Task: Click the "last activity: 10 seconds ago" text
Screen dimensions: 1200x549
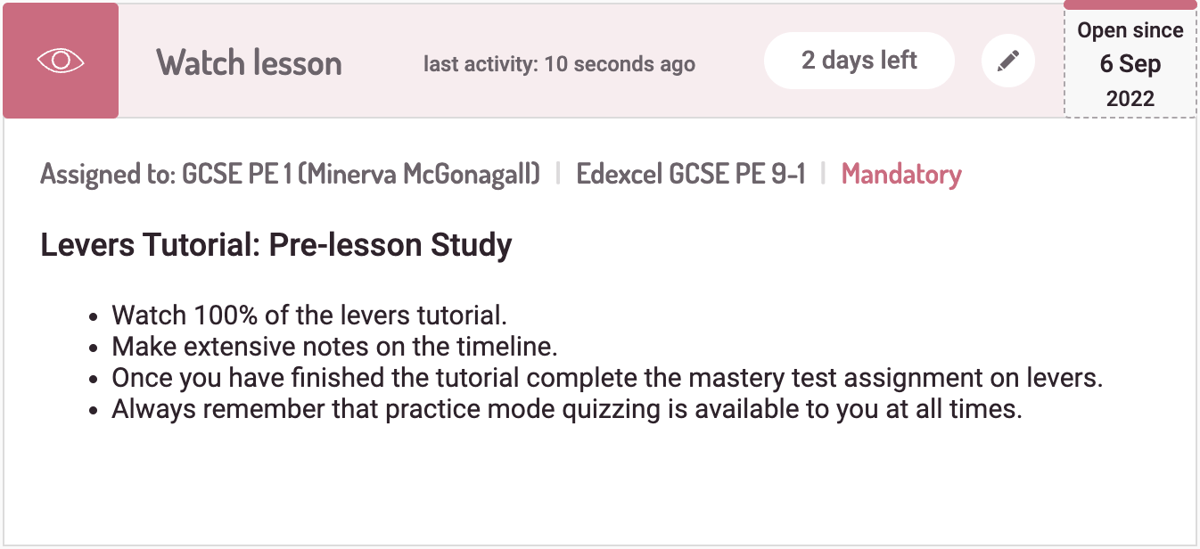Action: click(559, 64)
